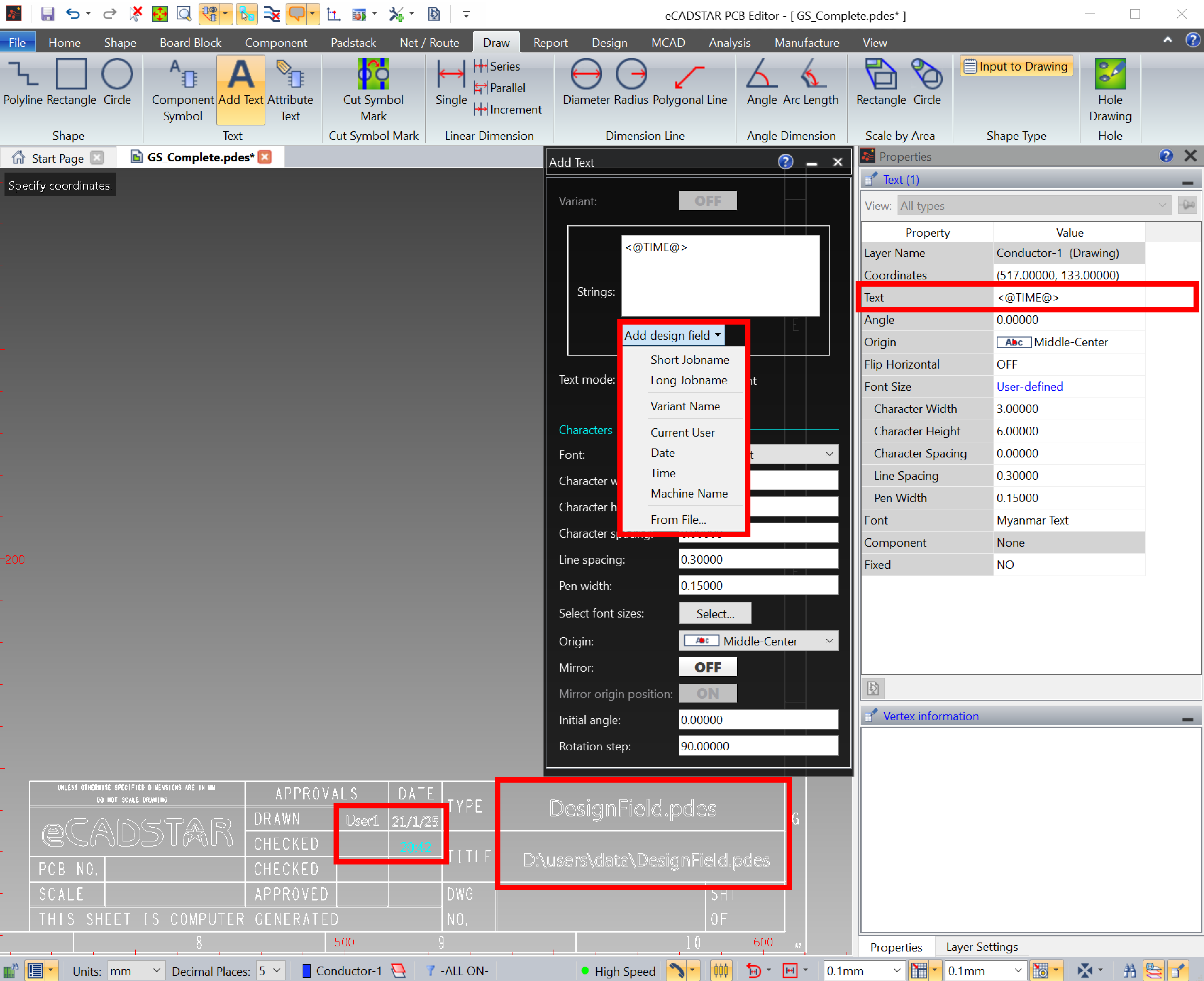
Task: Choose the Cut Symbol Mark tool
Action: (373, 90)
